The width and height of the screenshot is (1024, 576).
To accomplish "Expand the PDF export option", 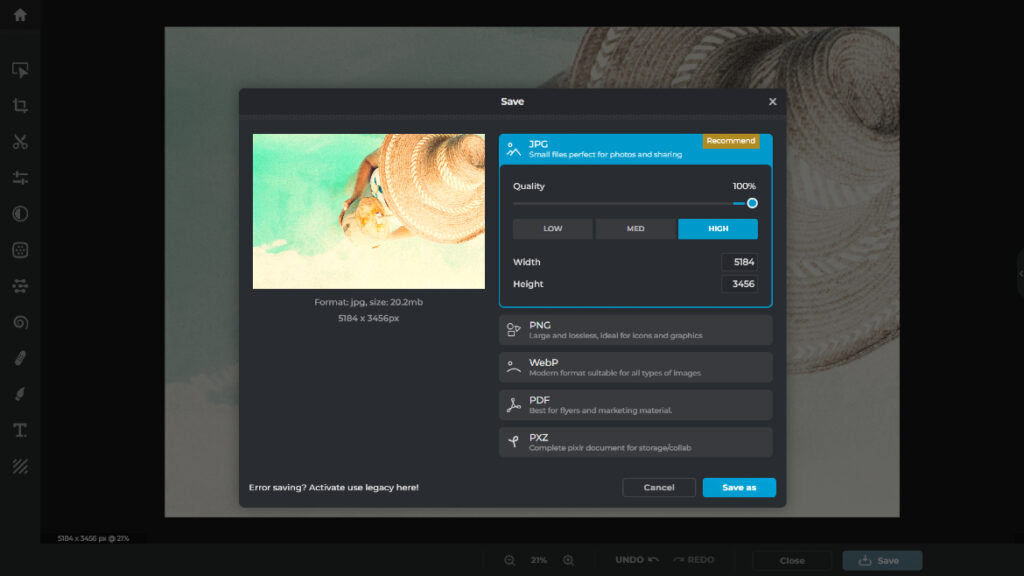I will (635, 404).
